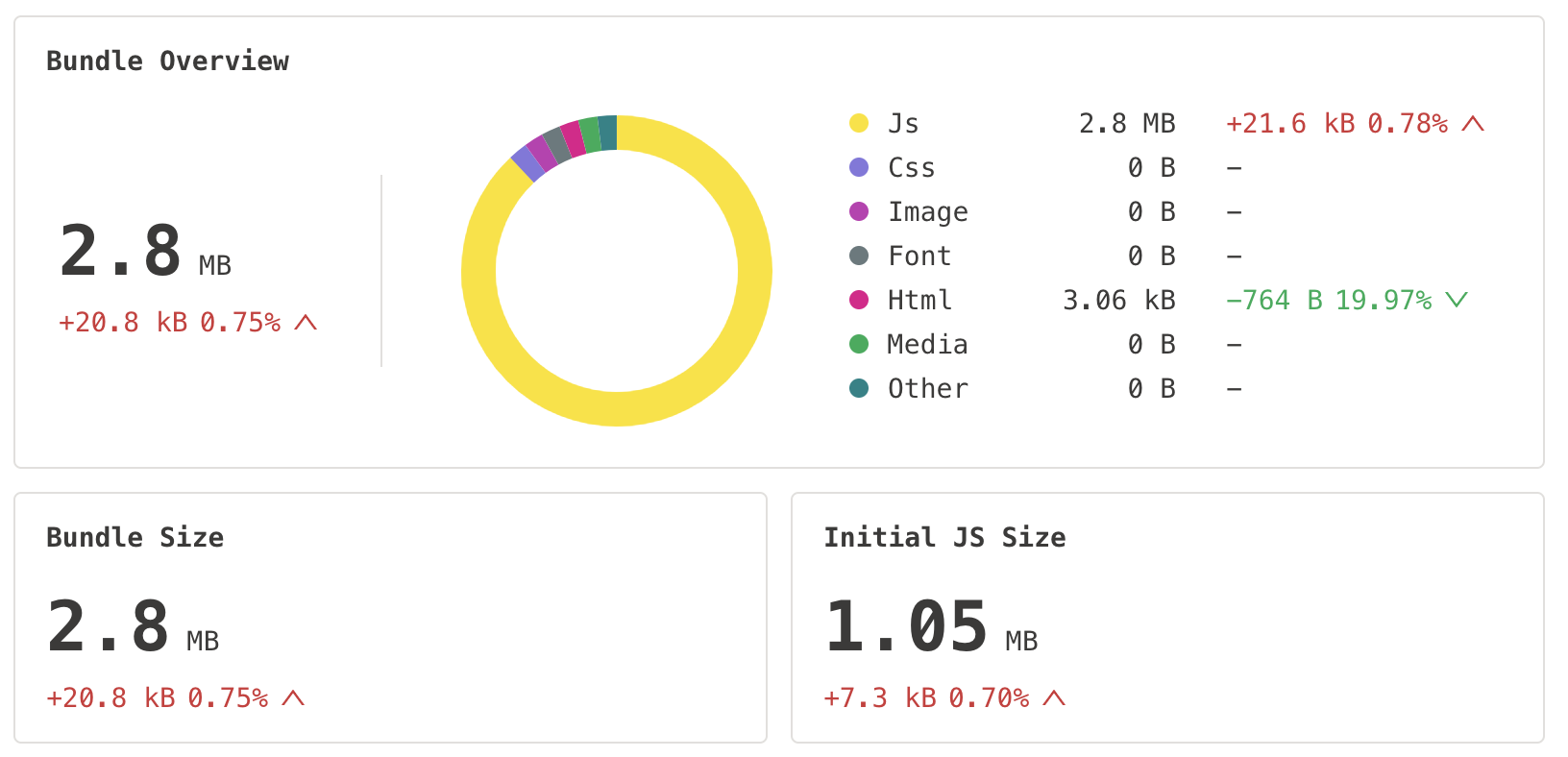Click the red up arrow beside Js 0.78%
The height and width of the screenshot is (757, 1568).
click(1473, 124)
